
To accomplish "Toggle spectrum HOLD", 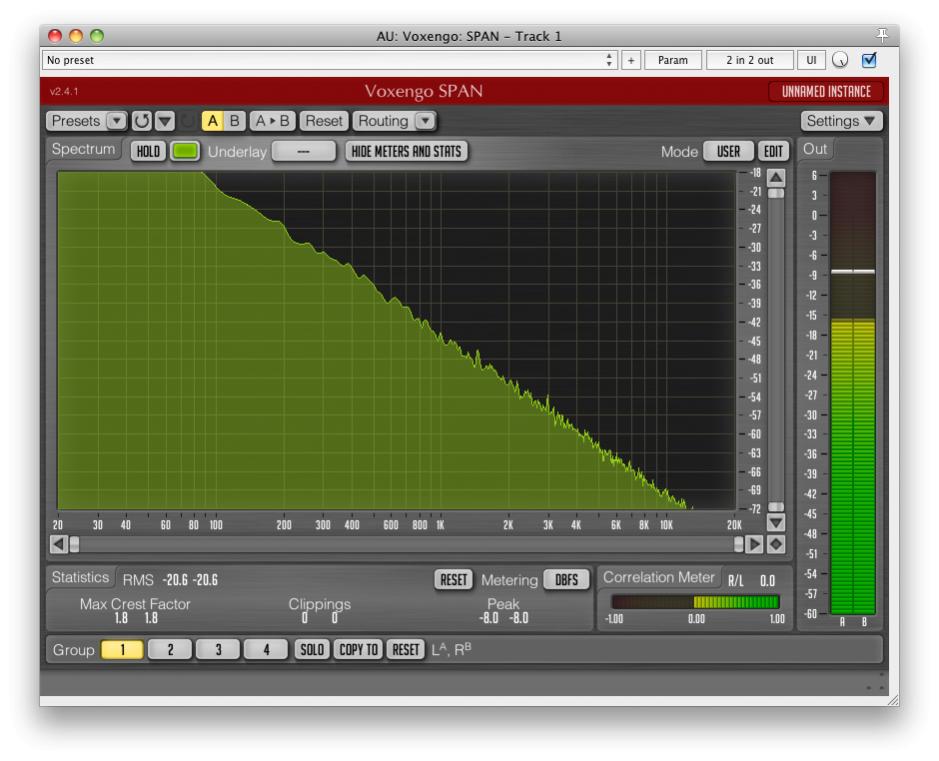I will click(x=148, y=151).
